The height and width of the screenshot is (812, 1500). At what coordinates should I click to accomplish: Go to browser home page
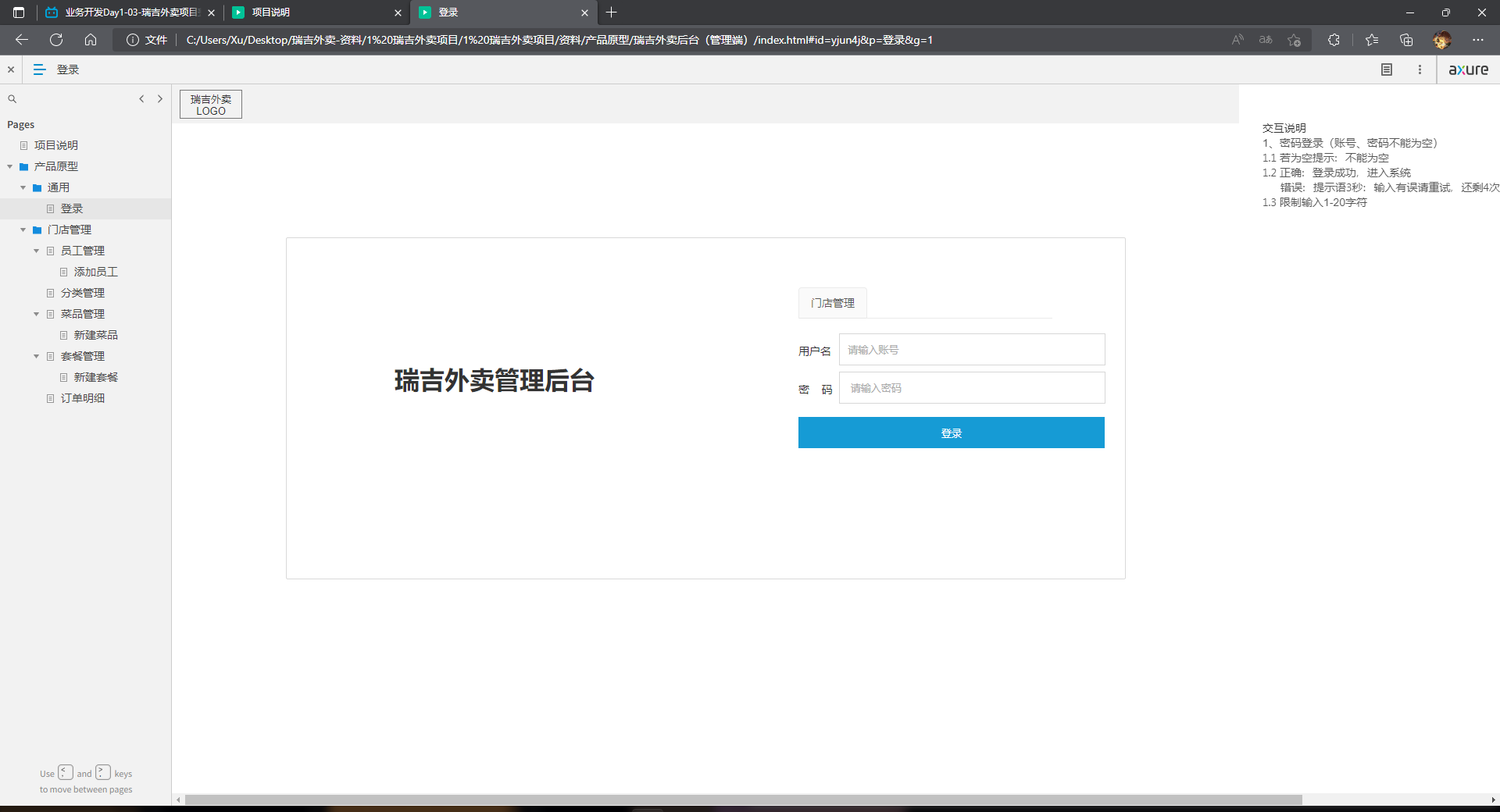click(x=91, y=40)
